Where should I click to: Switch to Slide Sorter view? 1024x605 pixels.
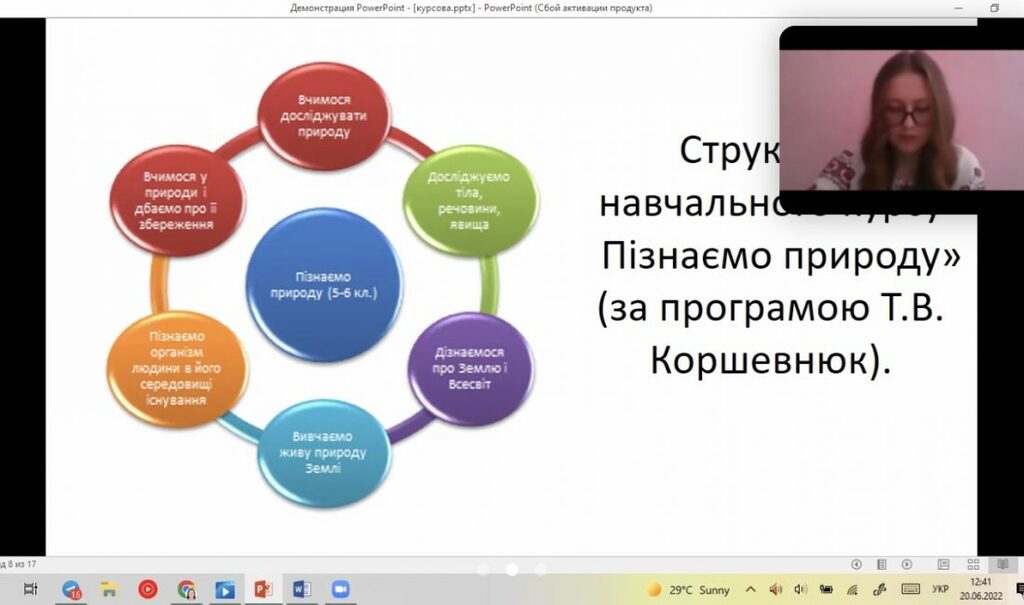coord(973,565)
